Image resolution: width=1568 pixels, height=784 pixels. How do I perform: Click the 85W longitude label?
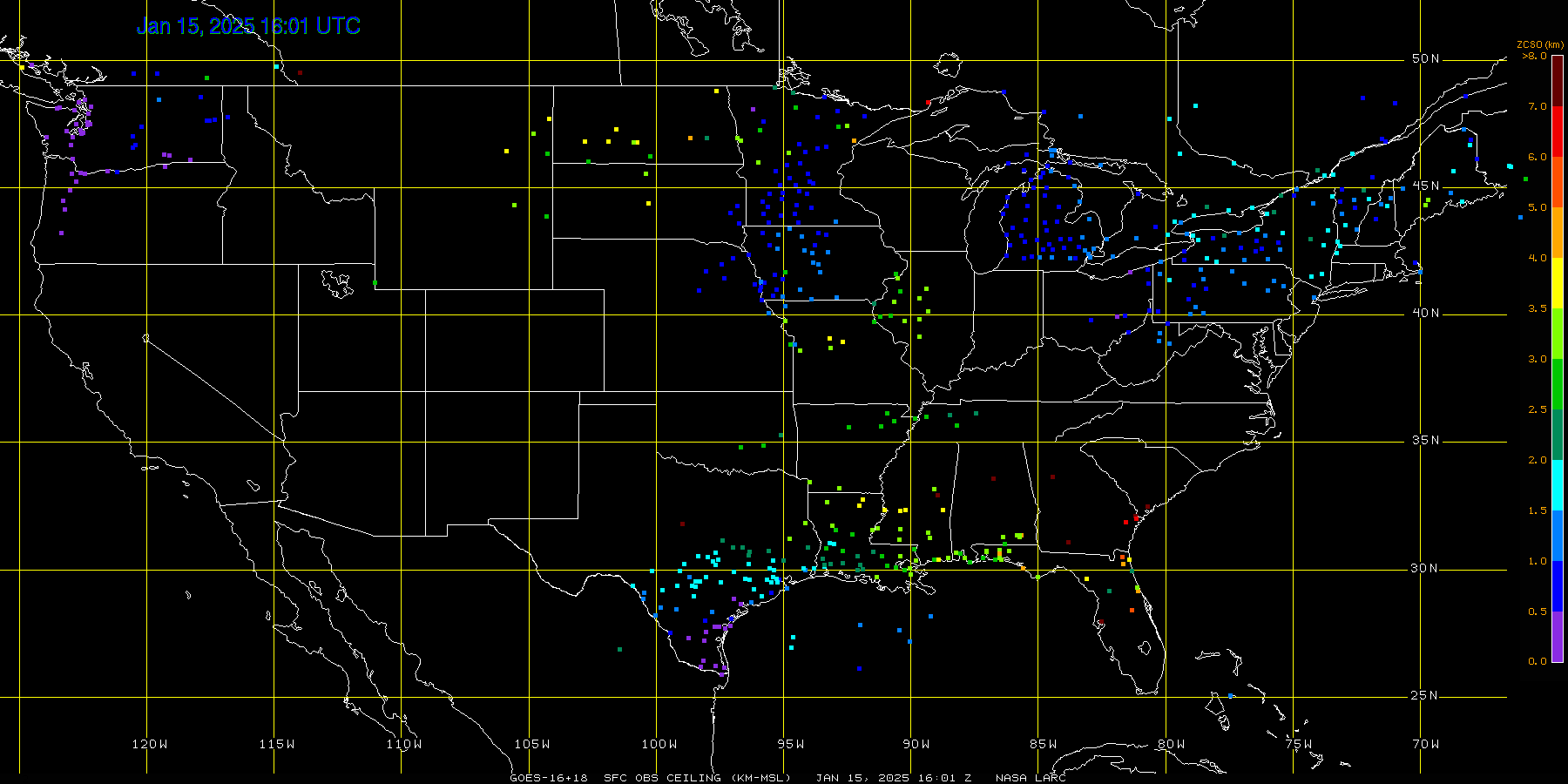coord(1044,744)
